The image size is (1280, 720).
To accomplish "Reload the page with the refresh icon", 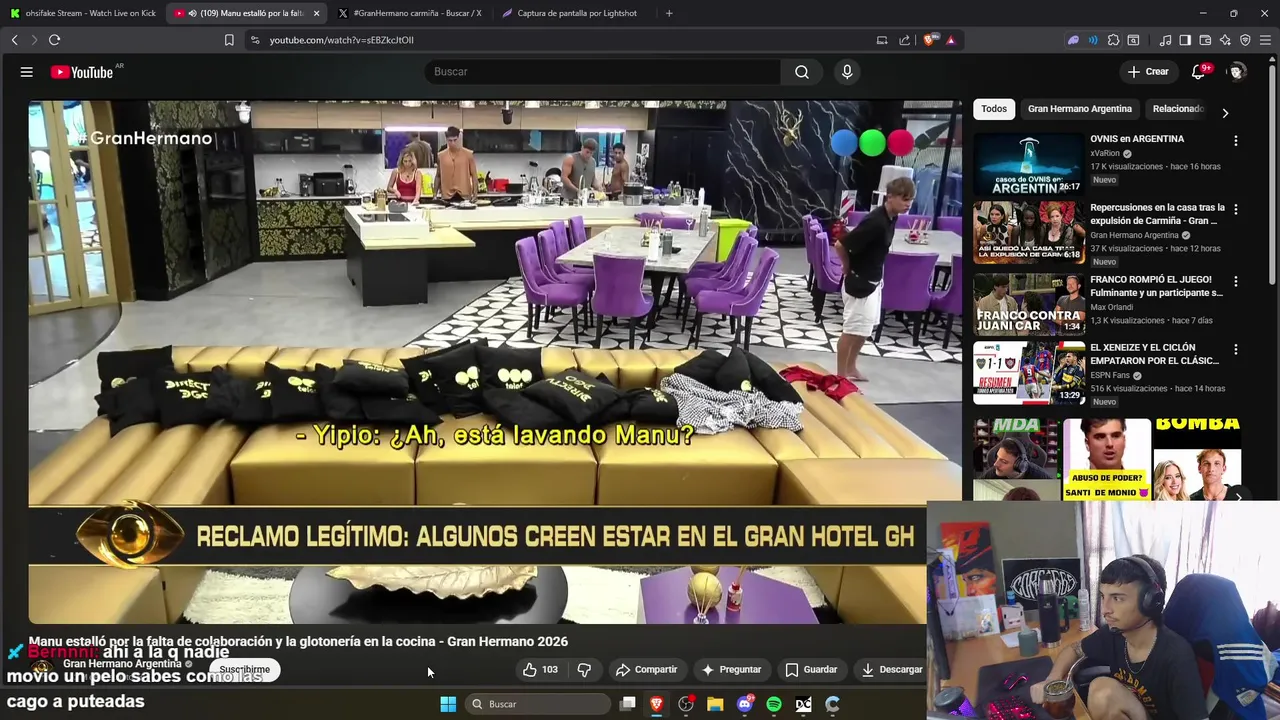I will pos(54,40).
